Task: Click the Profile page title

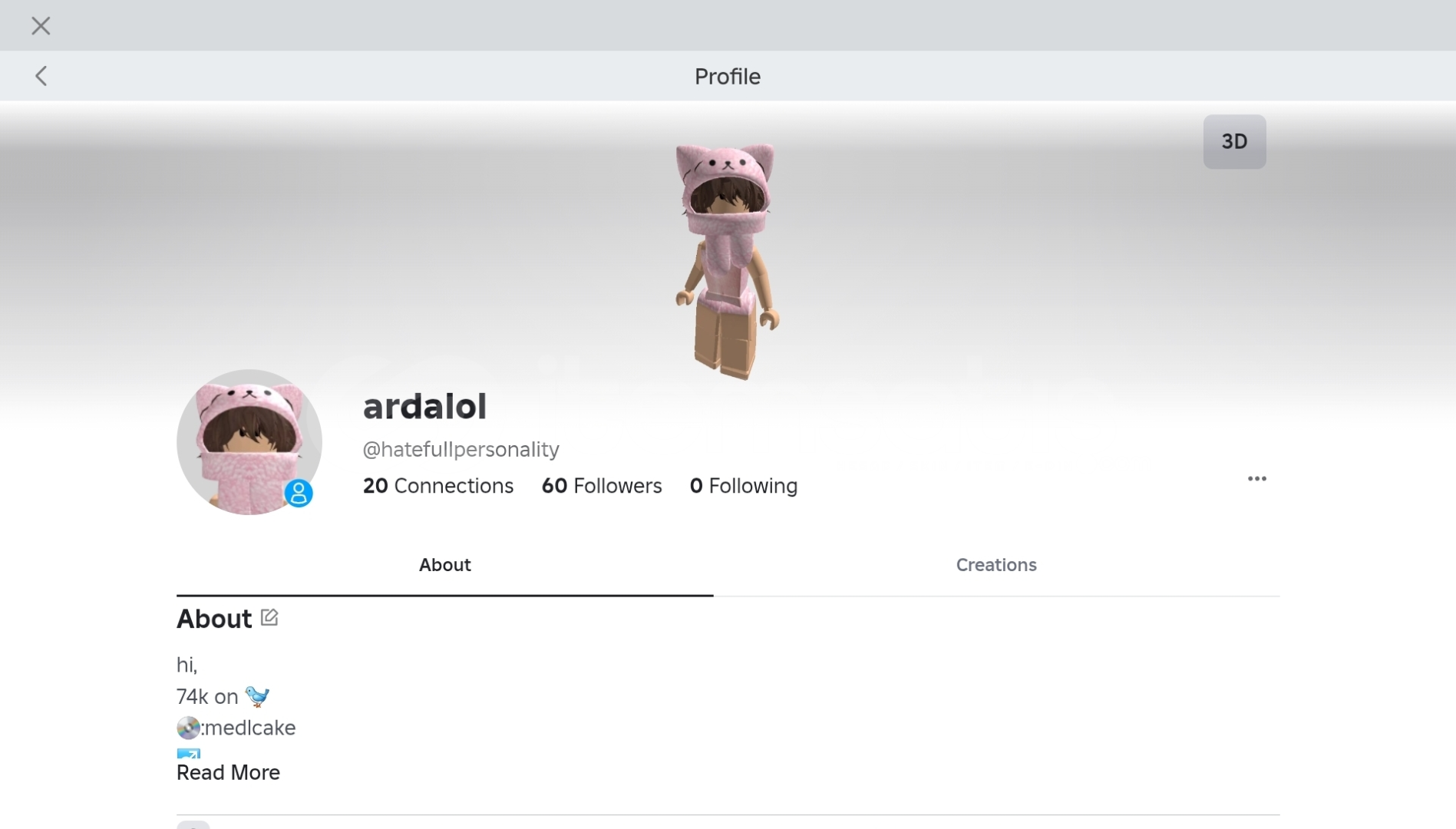Action: tap(728, 76)
